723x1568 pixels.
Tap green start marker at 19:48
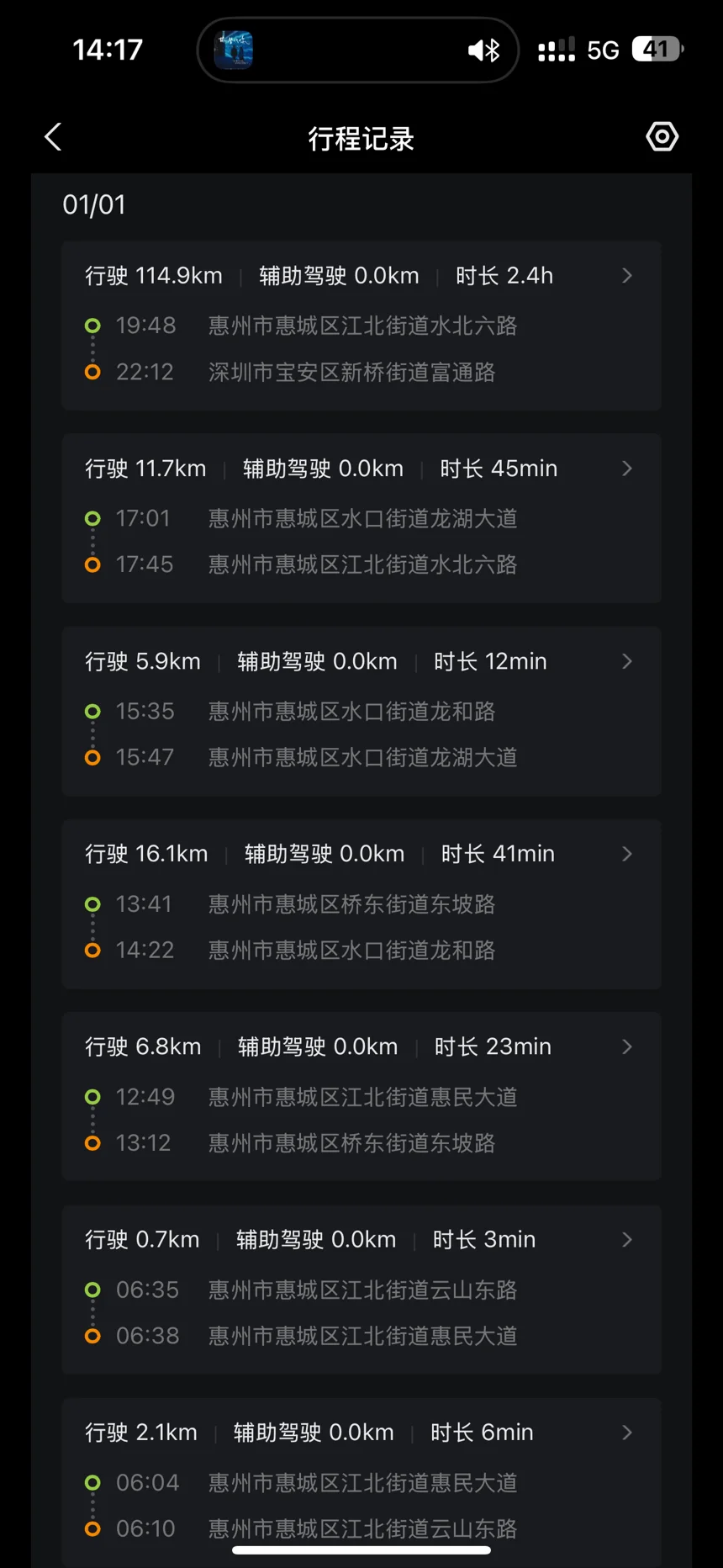[x=92, y=326]
